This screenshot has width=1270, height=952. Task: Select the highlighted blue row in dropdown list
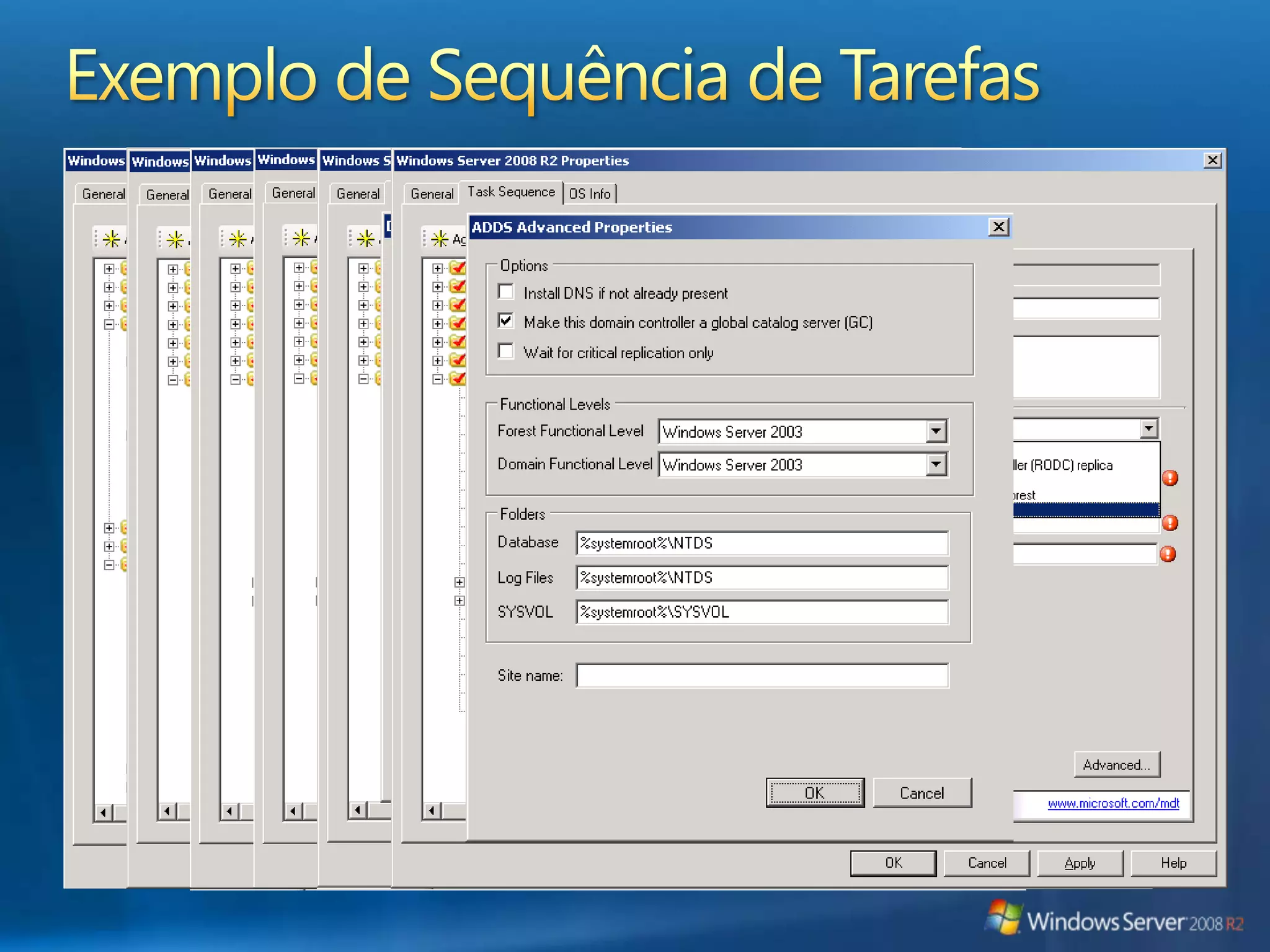click(1086, 510)
